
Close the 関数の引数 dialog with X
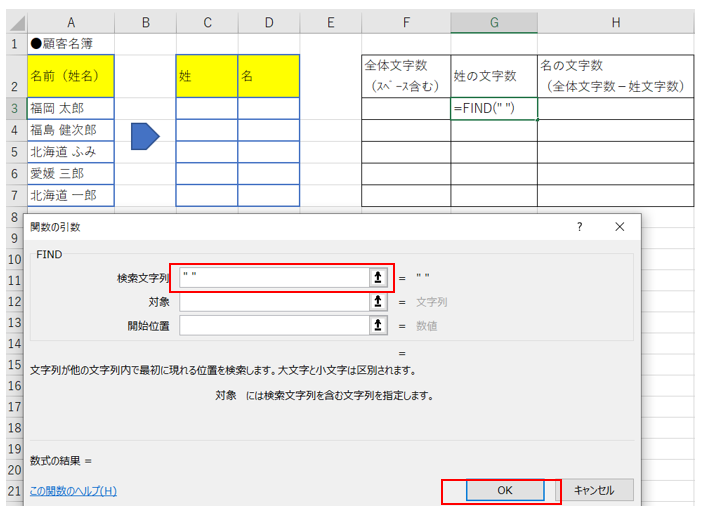click(620, 227)
